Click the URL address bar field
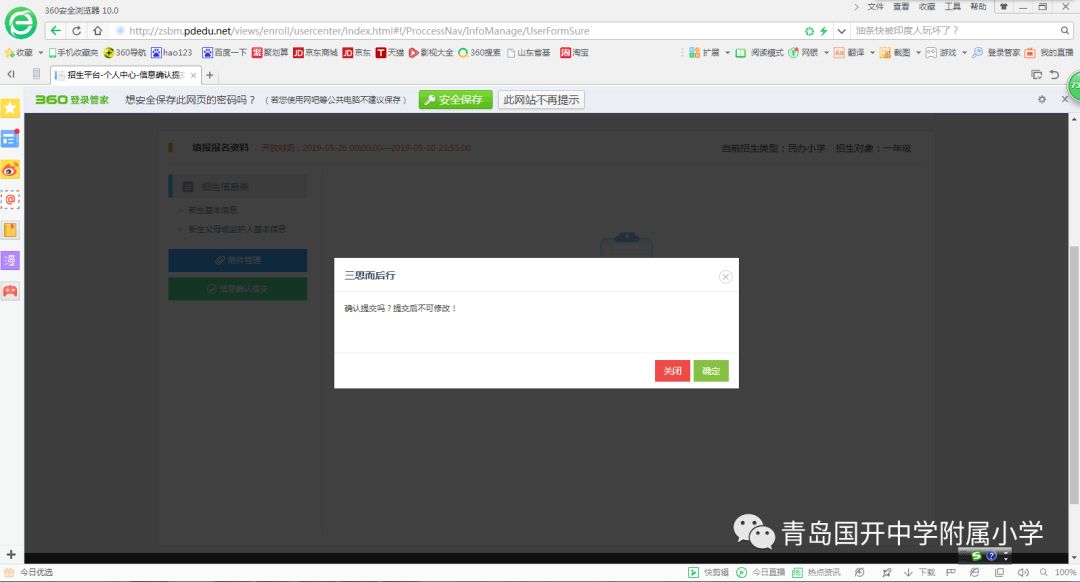This screenshot has height=582, width=1080. click(x=450, y=31)
